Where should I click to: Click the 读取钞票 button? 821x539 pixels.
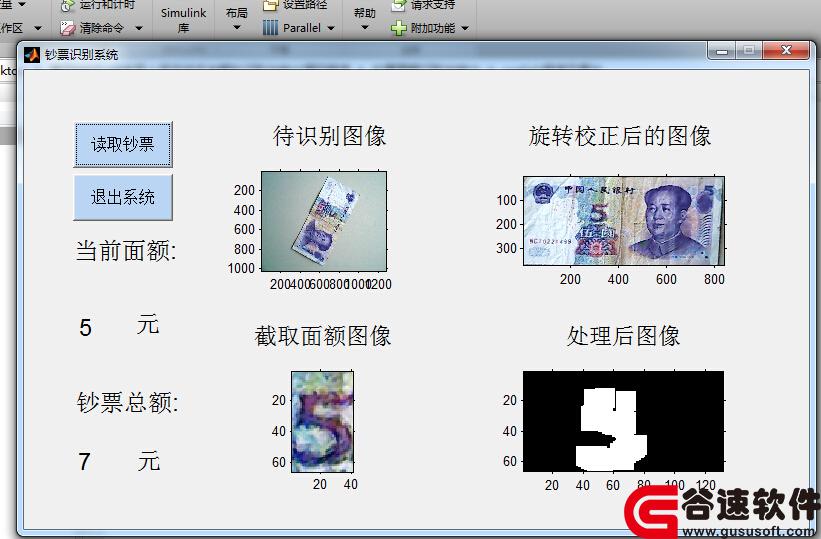pos(123,145)
